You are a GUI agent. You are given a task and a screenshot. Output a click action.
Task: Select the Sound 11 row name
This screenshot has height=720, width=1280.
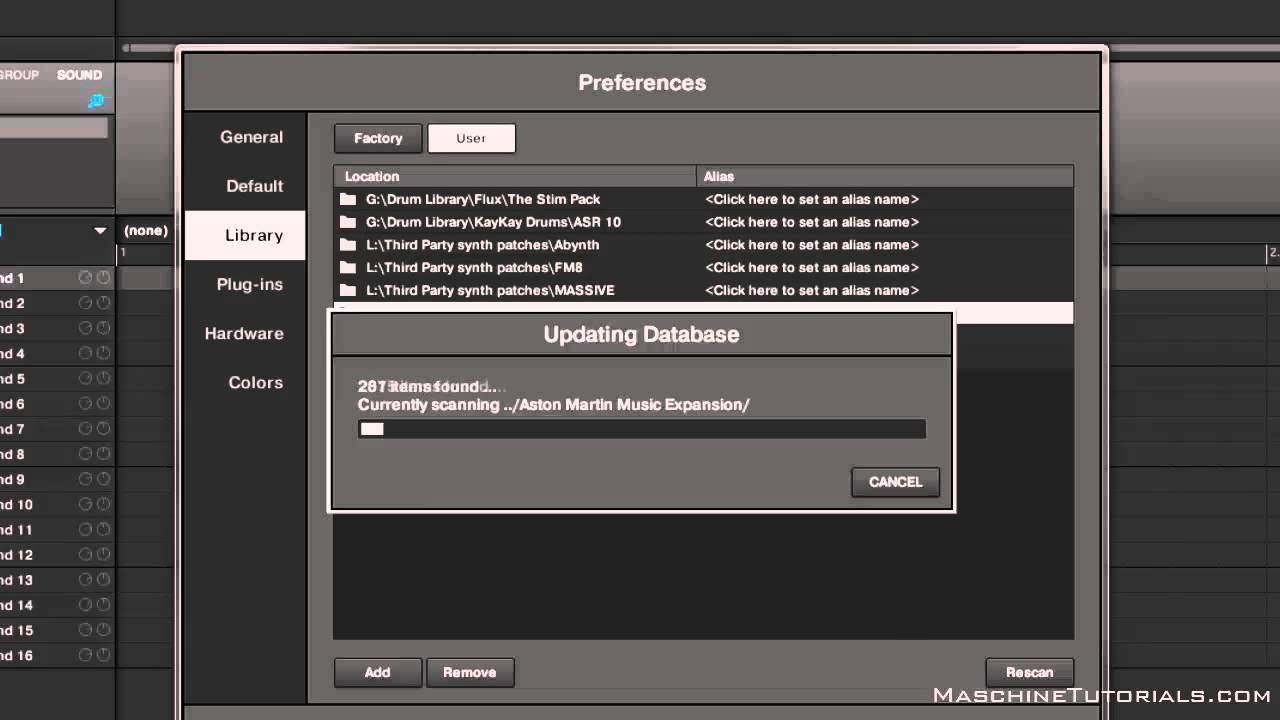coord(16,530)
